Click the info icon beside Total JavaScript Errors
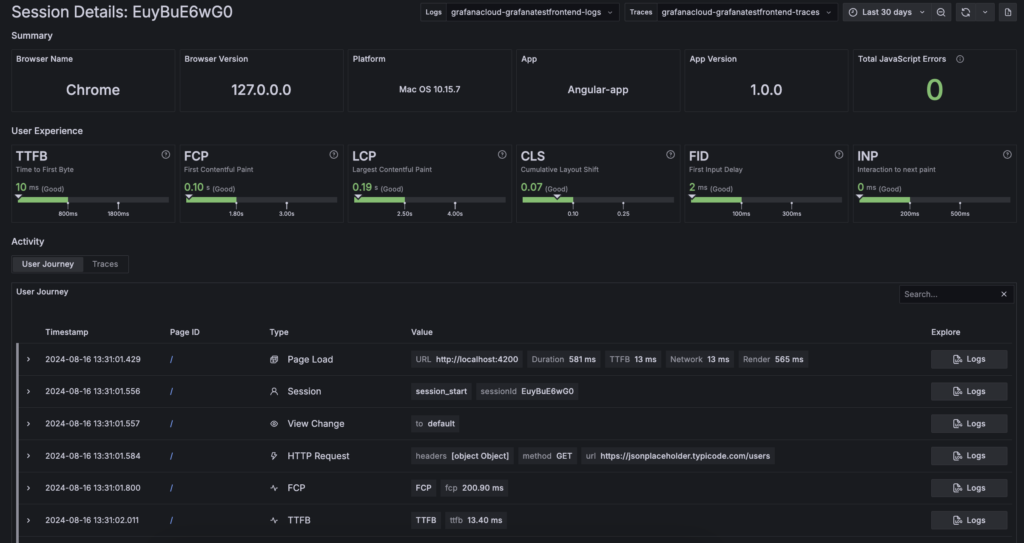Image resolution: width=1024 pixels, height=543 pixels. (960, 59)
